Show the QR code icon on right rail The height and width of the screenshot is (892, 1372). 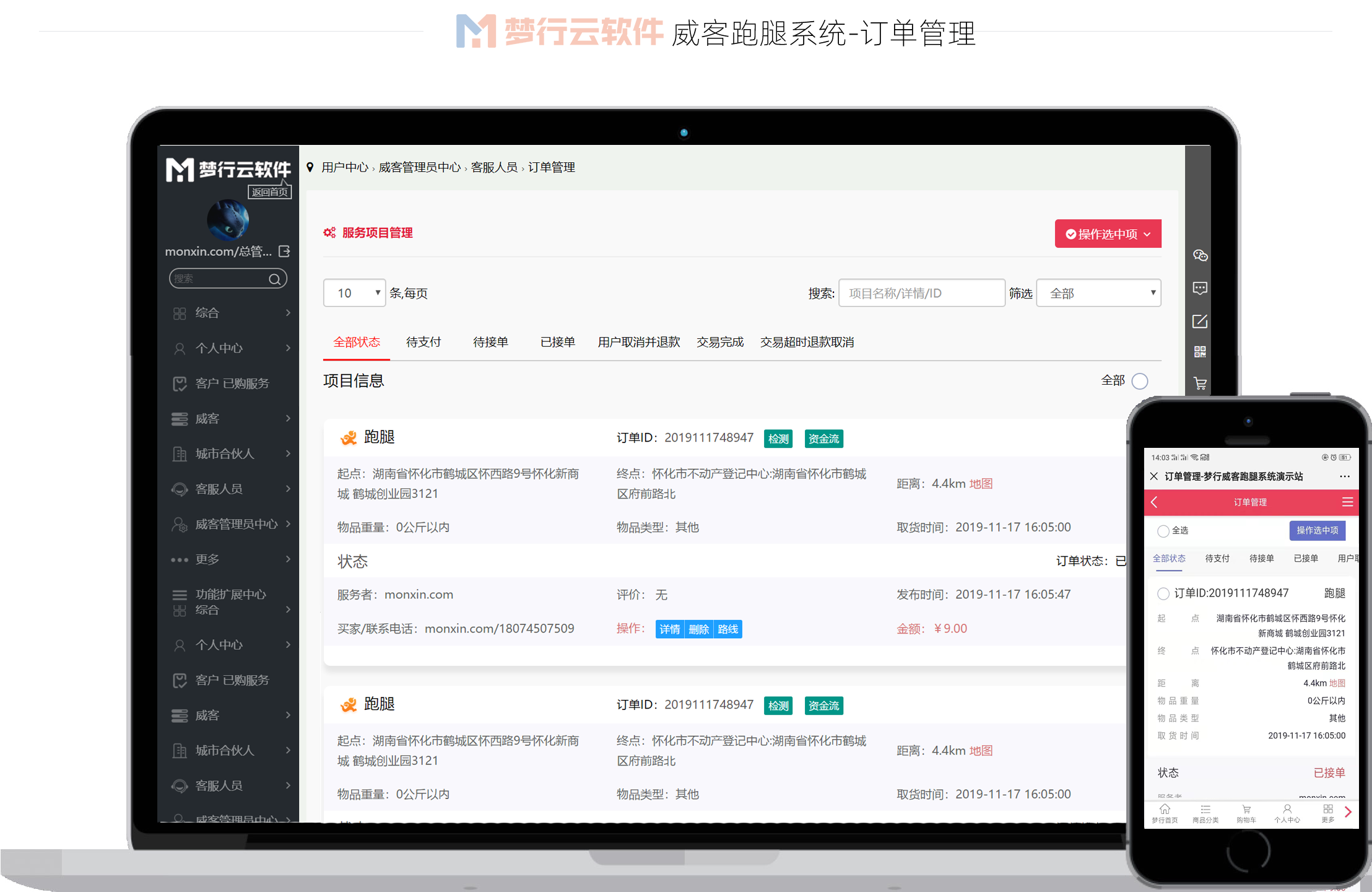coord(1200,352)
